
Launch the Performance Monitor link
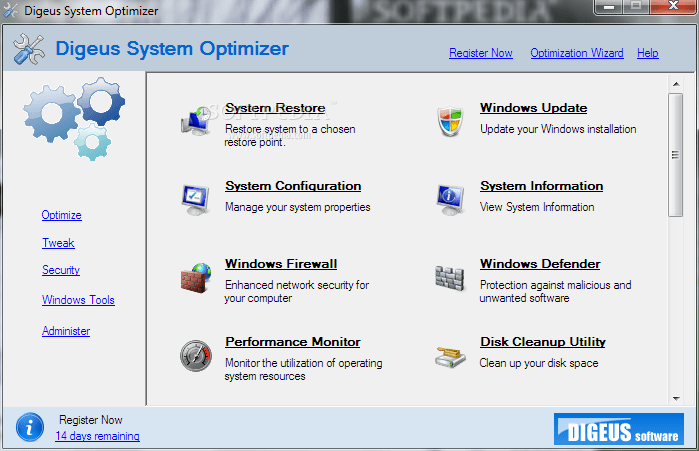(293, 342)
